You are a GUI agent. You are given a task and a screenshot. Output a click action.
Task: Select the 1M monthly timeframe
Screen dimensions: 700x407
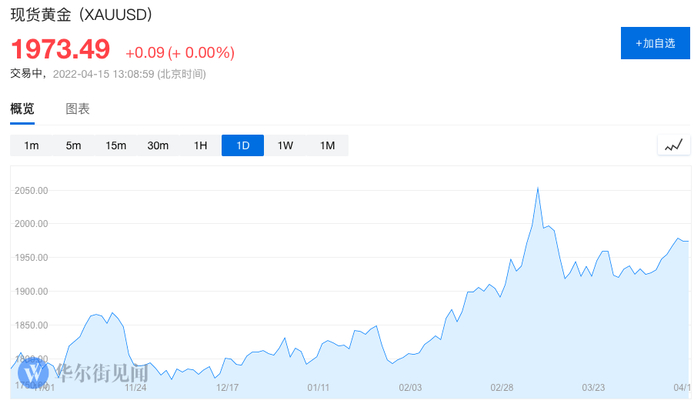(x=327, y=146)
